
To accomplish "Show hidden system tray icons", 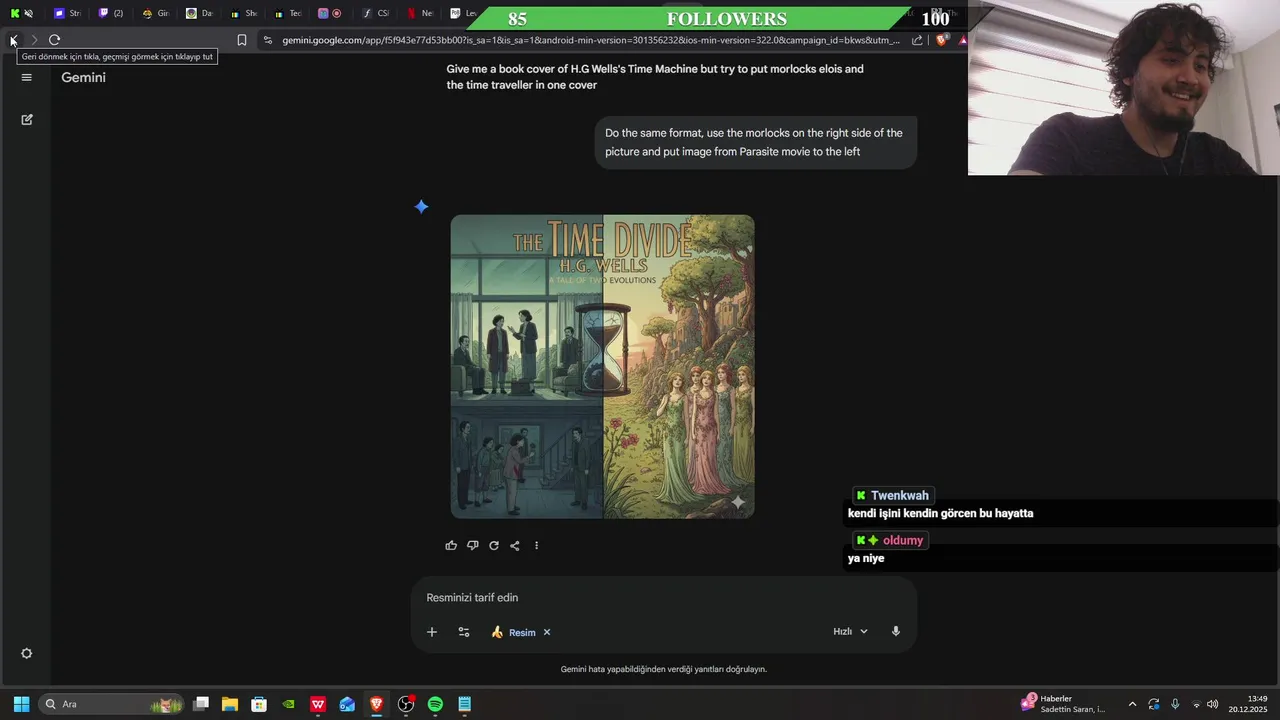I will pos(1132,704).
